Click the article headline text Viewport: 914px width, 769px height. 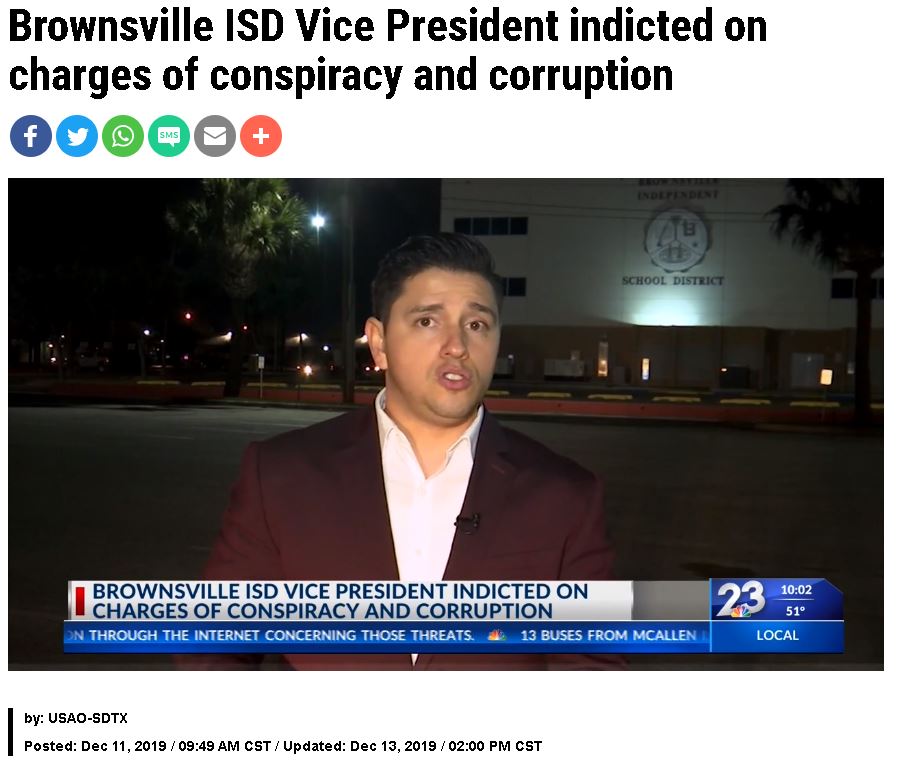point(388,51)
